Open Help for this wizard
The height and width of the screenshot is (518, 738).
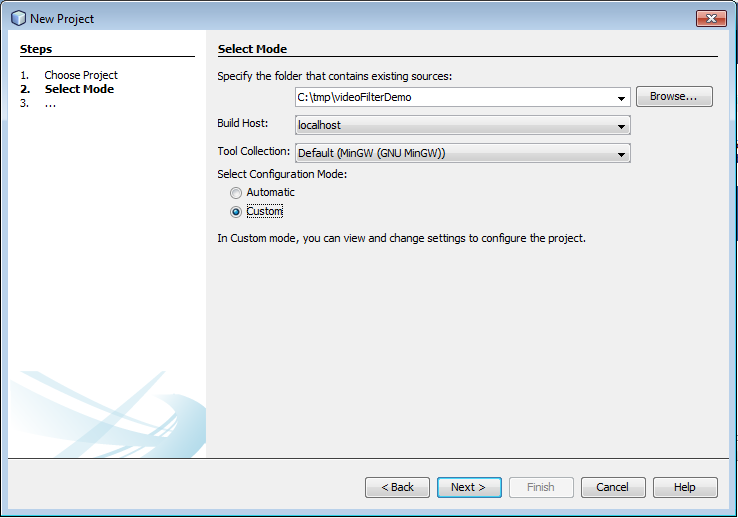[685, 487]
